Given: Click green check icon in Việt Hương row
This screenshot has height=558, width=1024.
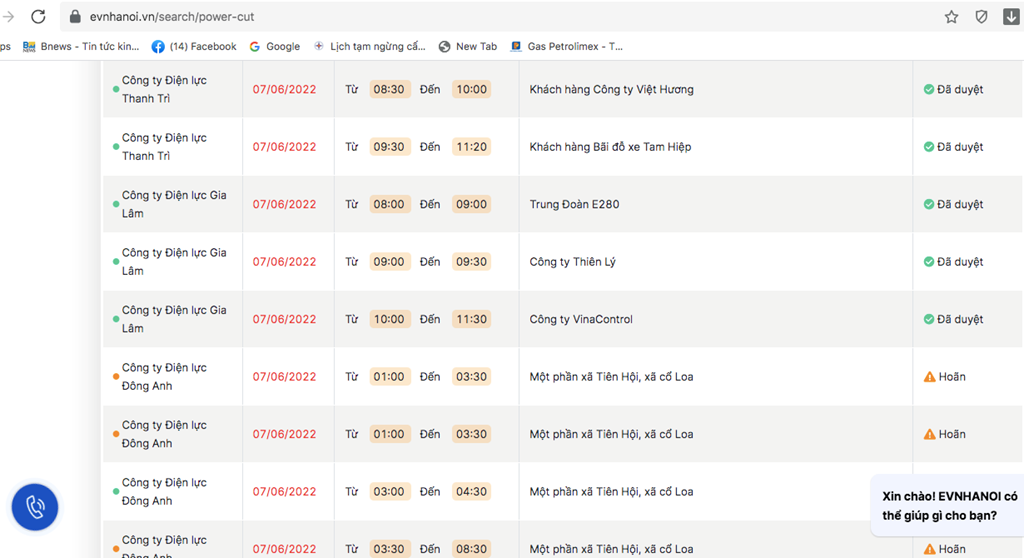Looking at the screenshot, I should (x=929, y=90).
